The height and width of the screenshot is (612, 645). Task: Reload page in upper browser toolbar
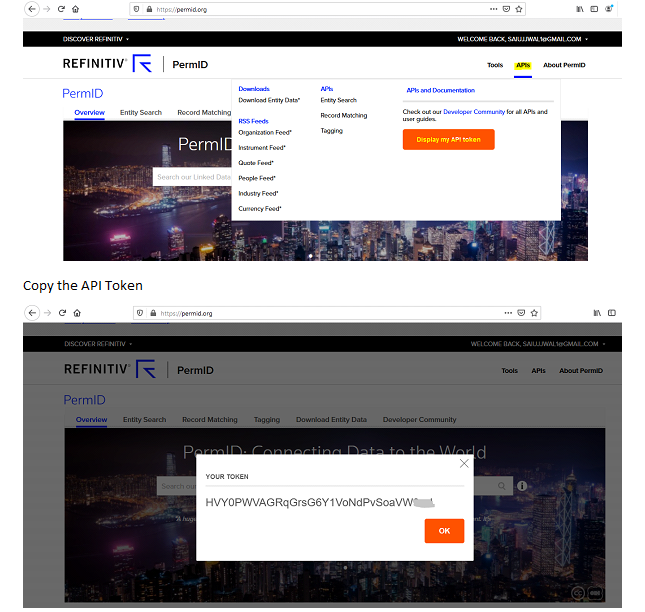tap(61, 9)
